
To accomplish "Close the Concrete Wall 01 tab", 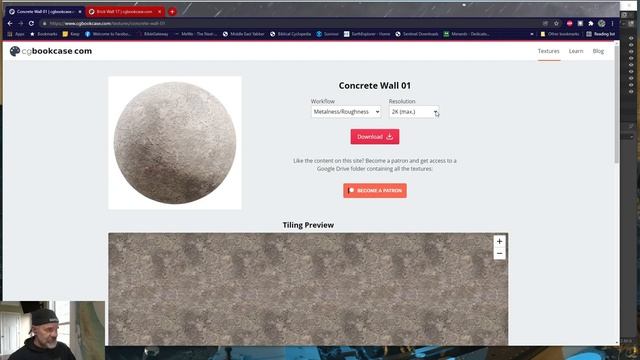I will [x=80, y=12].
